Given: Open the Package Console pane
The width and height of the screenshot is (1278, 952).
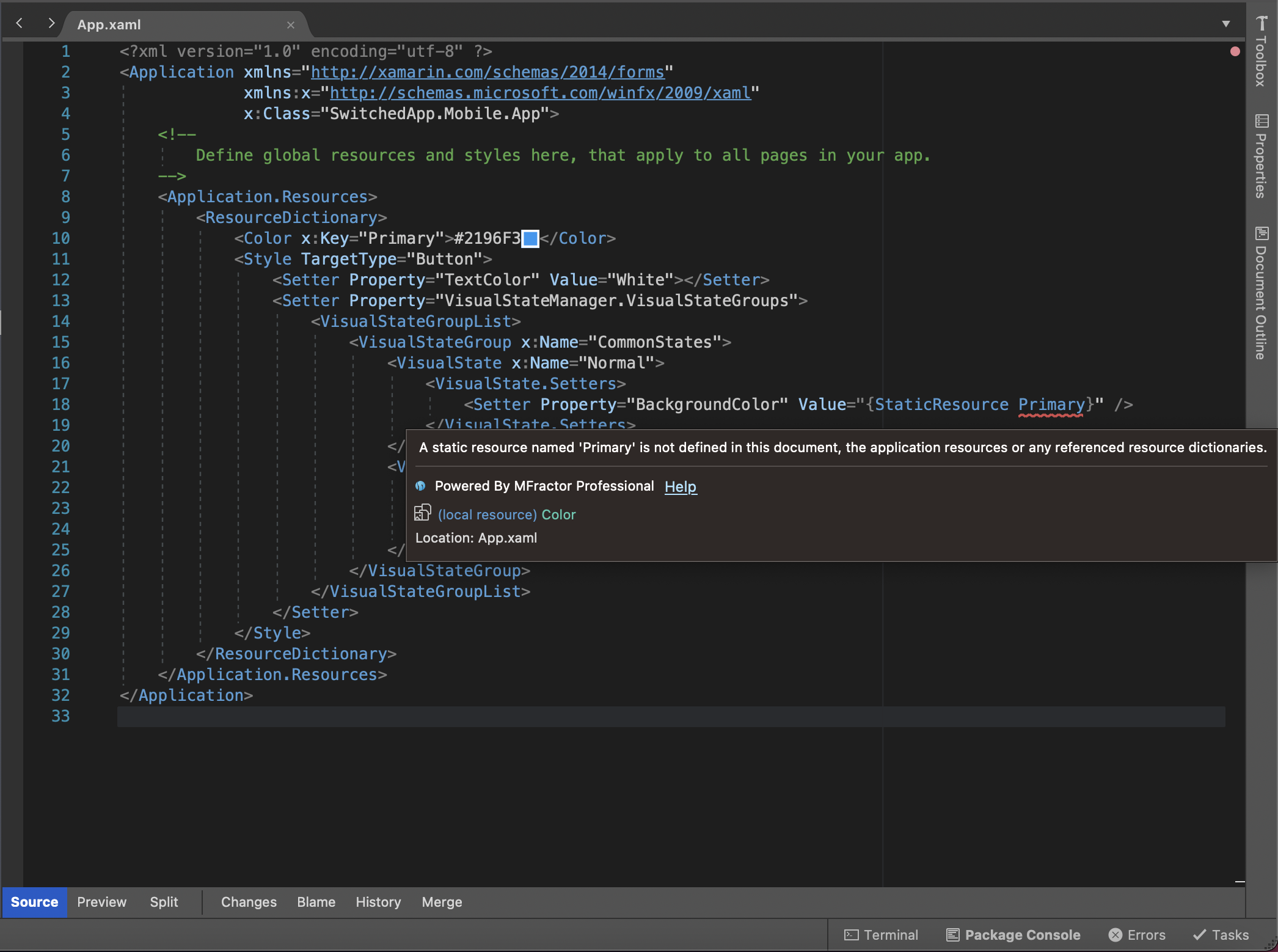Looking at the screenshot, I should pyautogui.click(x=1012, y=934).
